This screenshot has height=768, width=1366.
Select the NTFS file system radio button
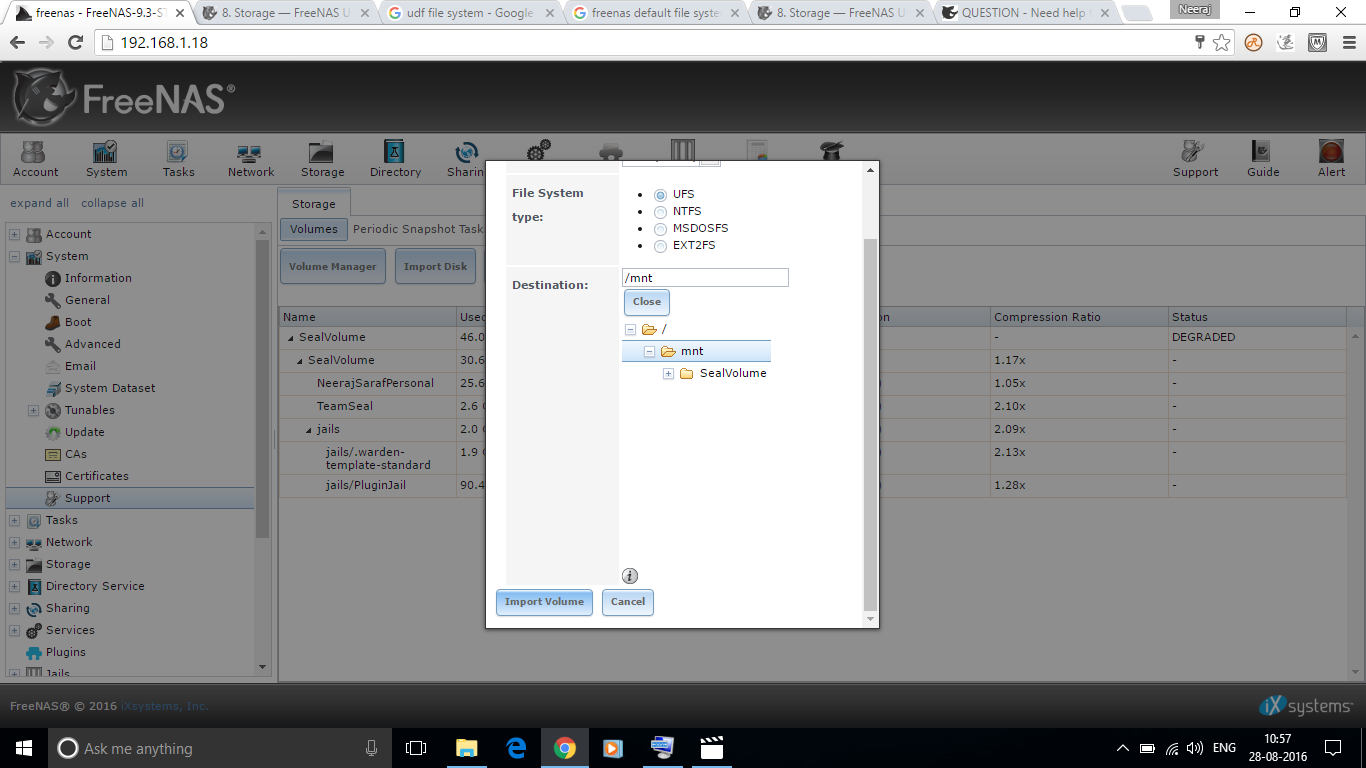coord(660,212)
